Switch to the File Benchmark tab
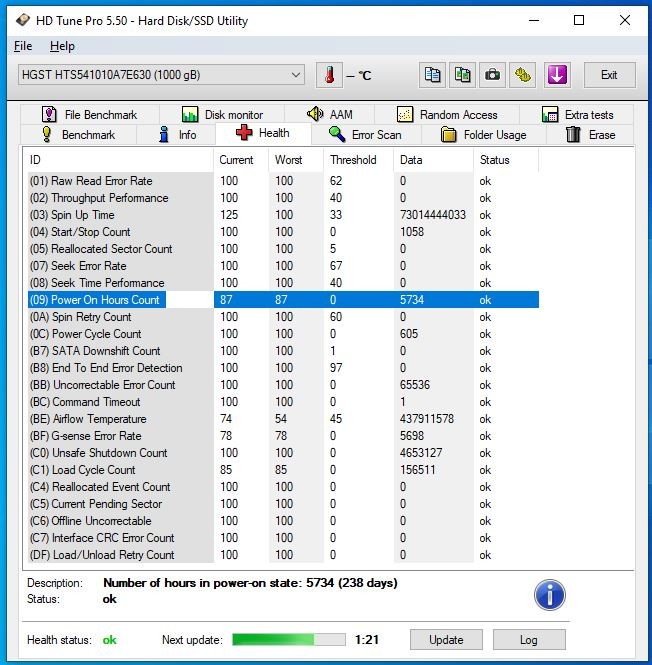652x665 pixels. (90, 115)
